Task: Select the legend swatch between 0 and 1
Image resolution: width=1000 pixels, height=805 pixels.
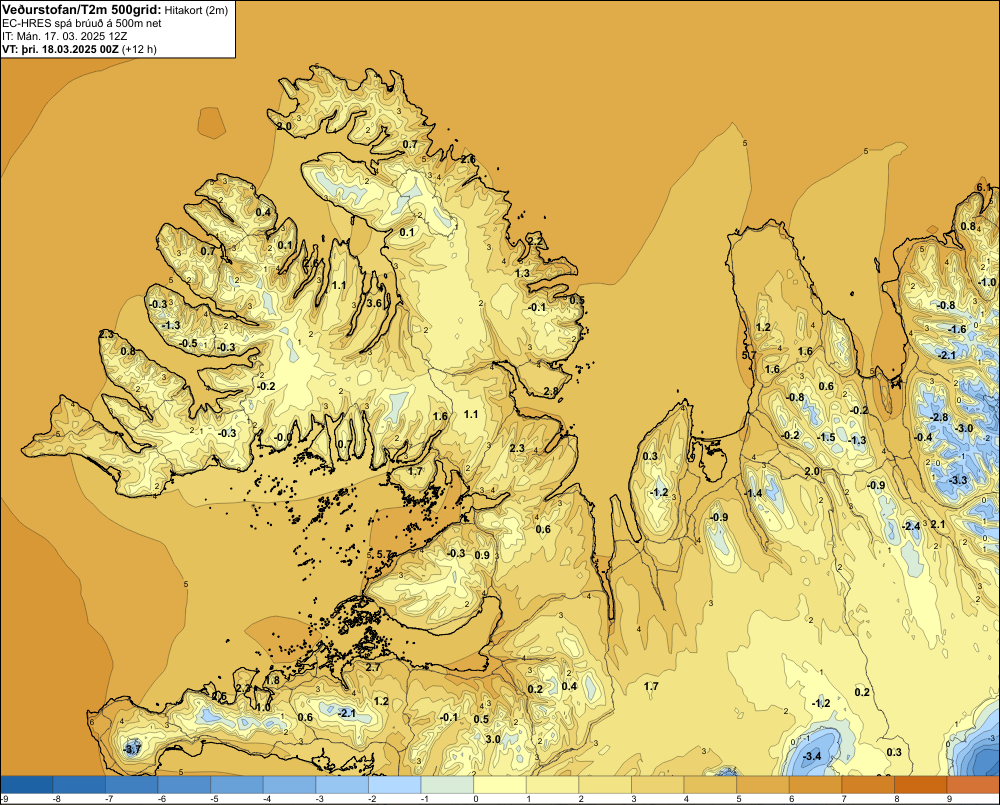Action: pyautogui.click(x=499, y=784)
